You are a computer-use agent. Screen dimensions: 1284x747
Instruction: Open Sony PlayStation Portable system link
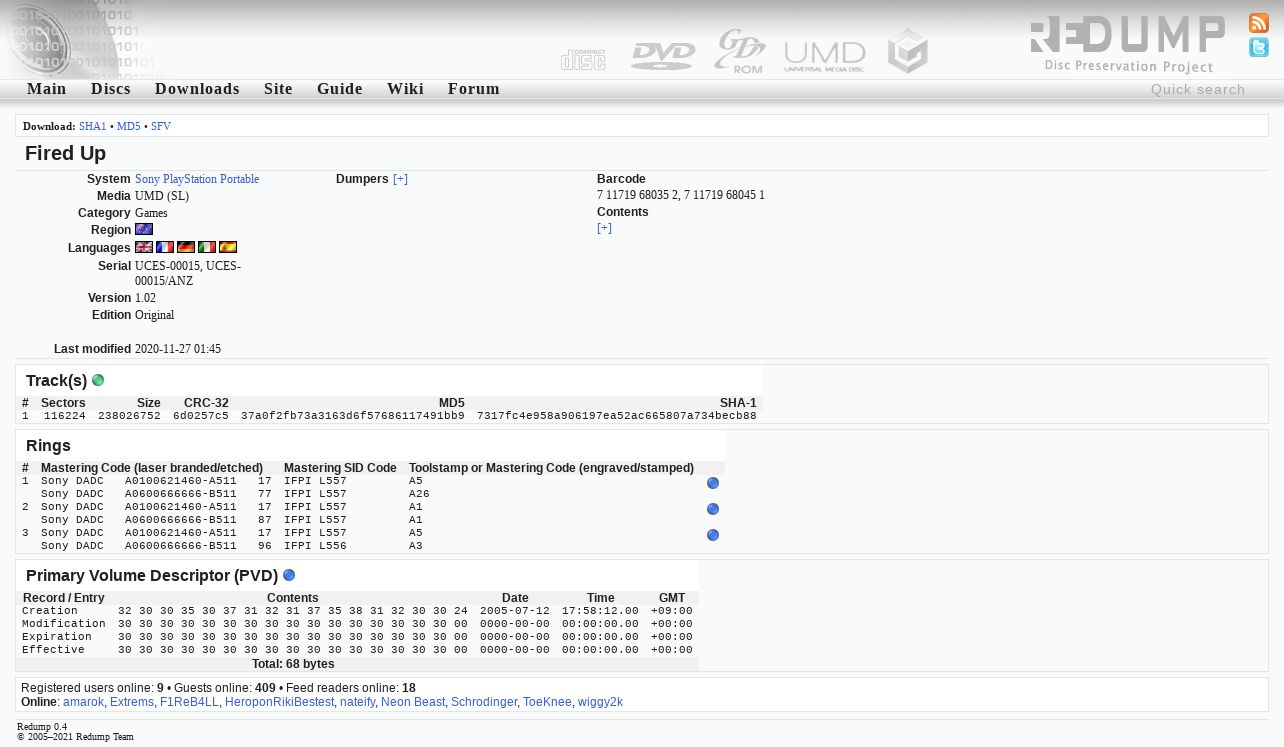(197, 179)
